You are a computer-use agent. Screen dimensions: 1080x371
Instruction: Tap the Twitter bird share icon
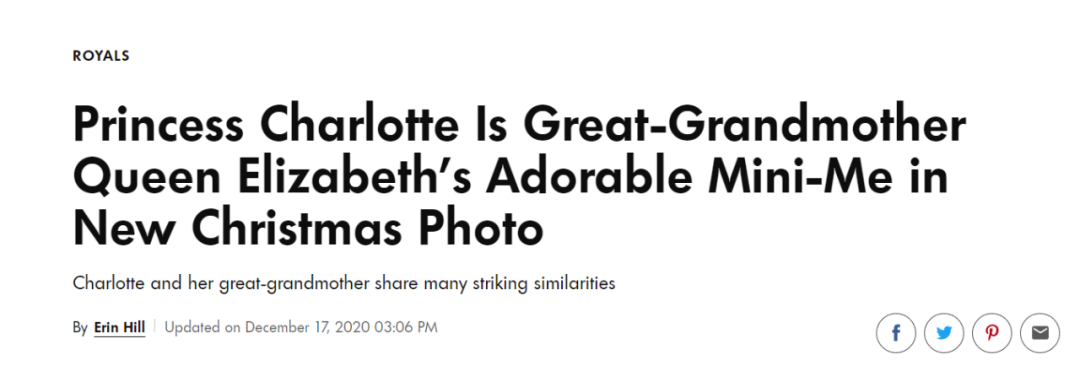click(944, 334)
